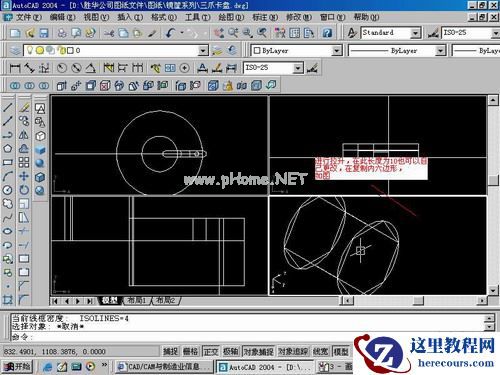Screen dimensions: 500x375
Task: Toggle 栅格 grid display in status bar
Action: [x=191, y=351]
